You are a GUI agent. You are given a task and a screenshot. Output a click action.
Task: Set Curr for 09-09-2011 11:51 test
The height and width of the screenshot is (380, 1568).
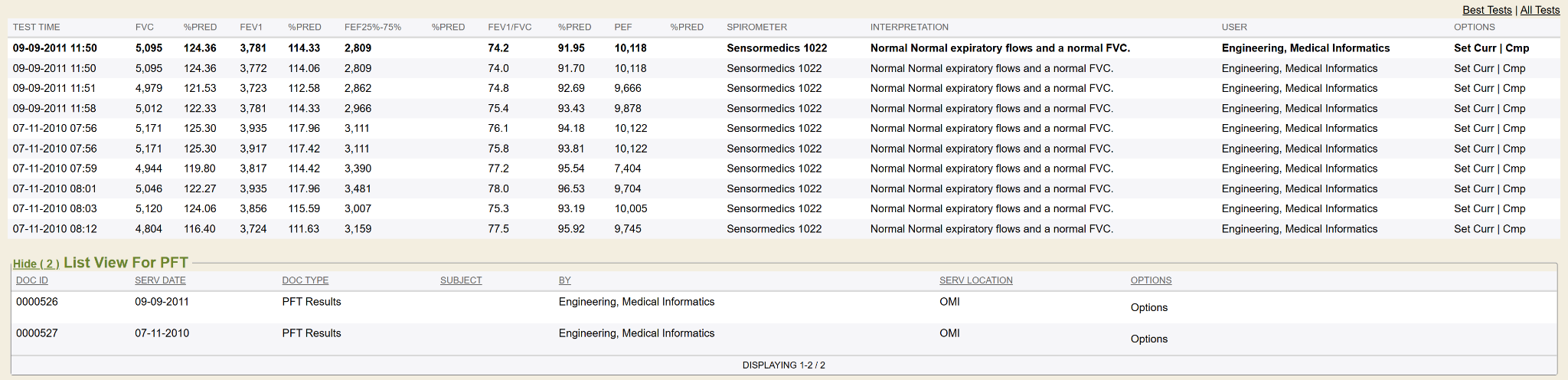tap(1475, 88)
